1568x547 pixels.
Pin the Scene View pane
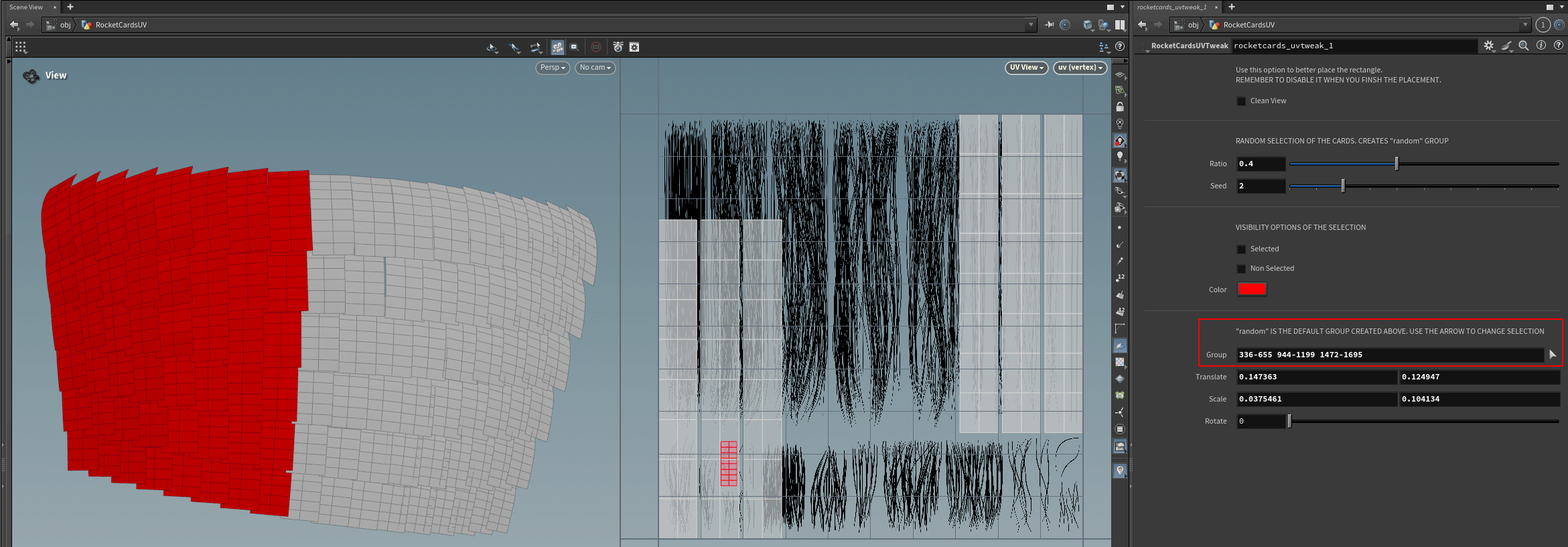tap(1050, 25)
